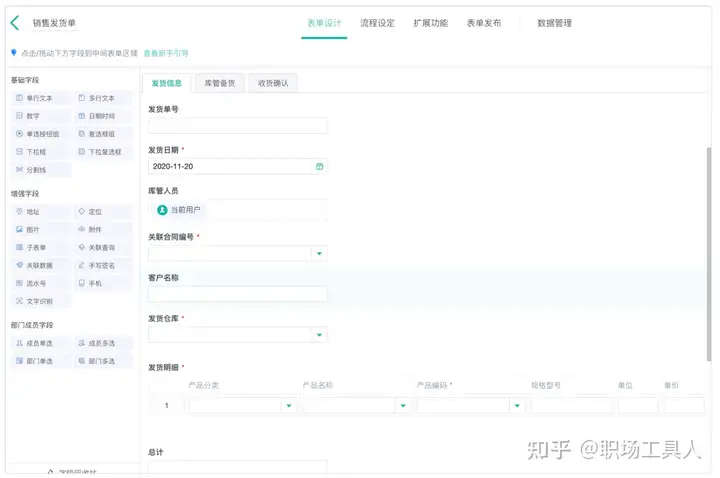Select the 库管人员 field label
The height and width of the screenshot is (478, 720).
[x=163, y=191]
